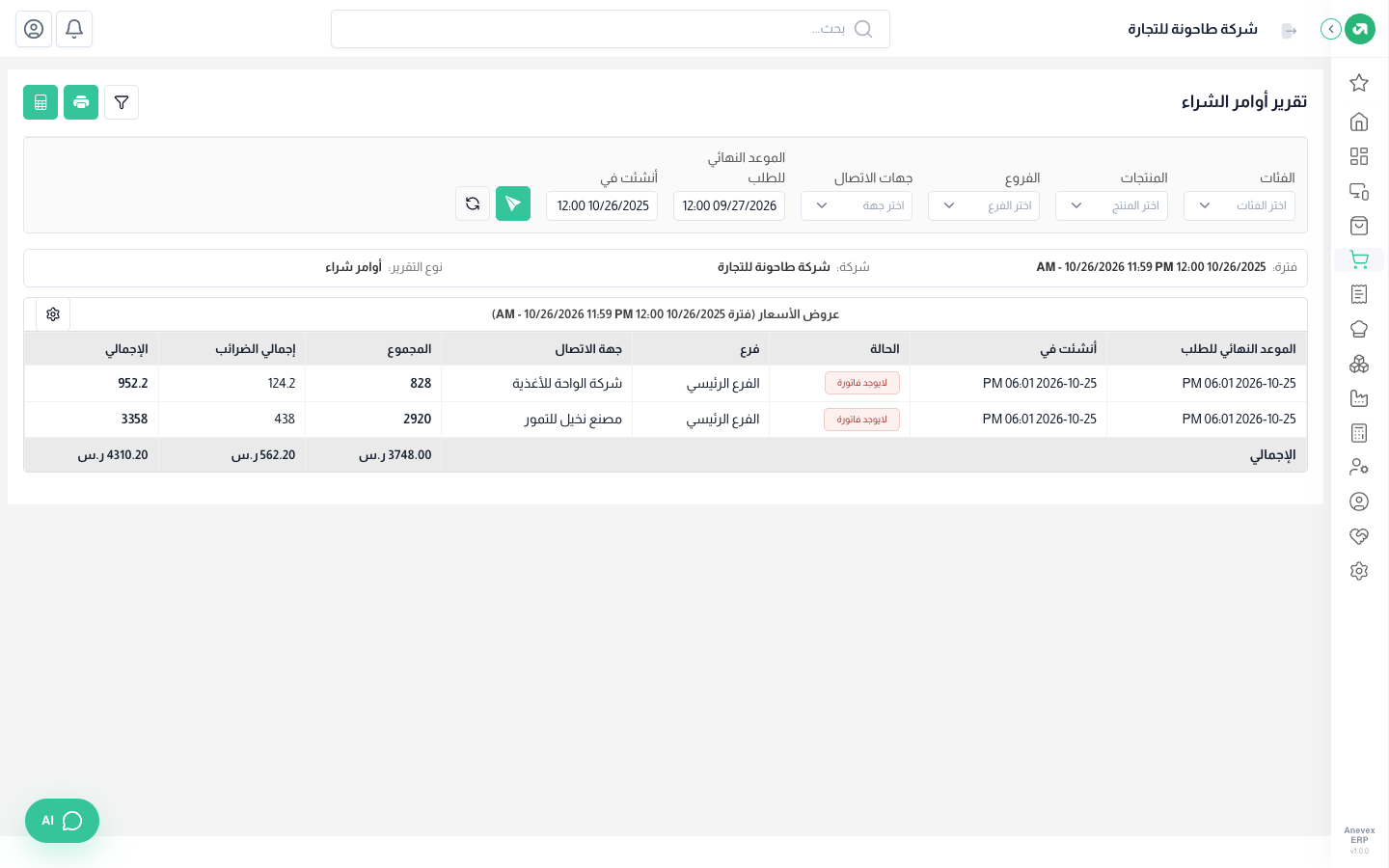Collapse sidebar using chevron circle button

1331,29
